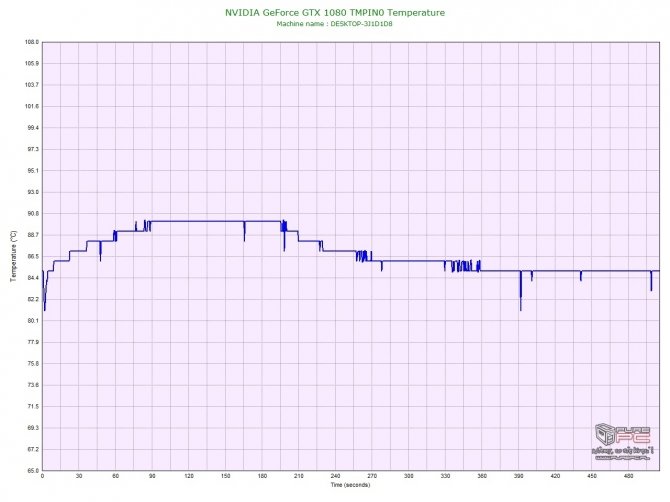This screenshot has height=502, width=670.
Task: Select the 80.1 temperature label
Action: (x=32, y=320)
